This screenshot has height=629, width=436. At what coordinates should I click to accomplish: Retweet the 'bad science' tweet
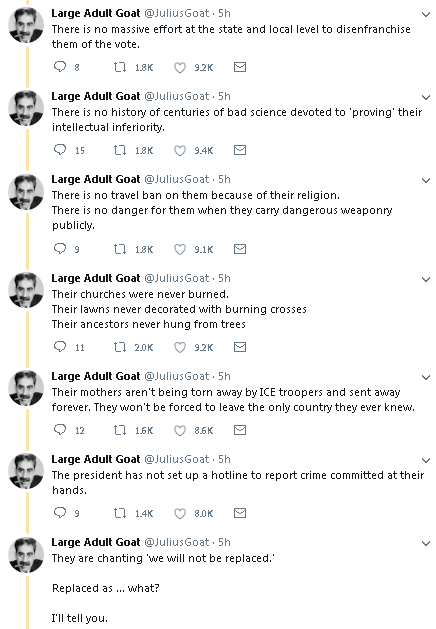(x=120, y=150)
